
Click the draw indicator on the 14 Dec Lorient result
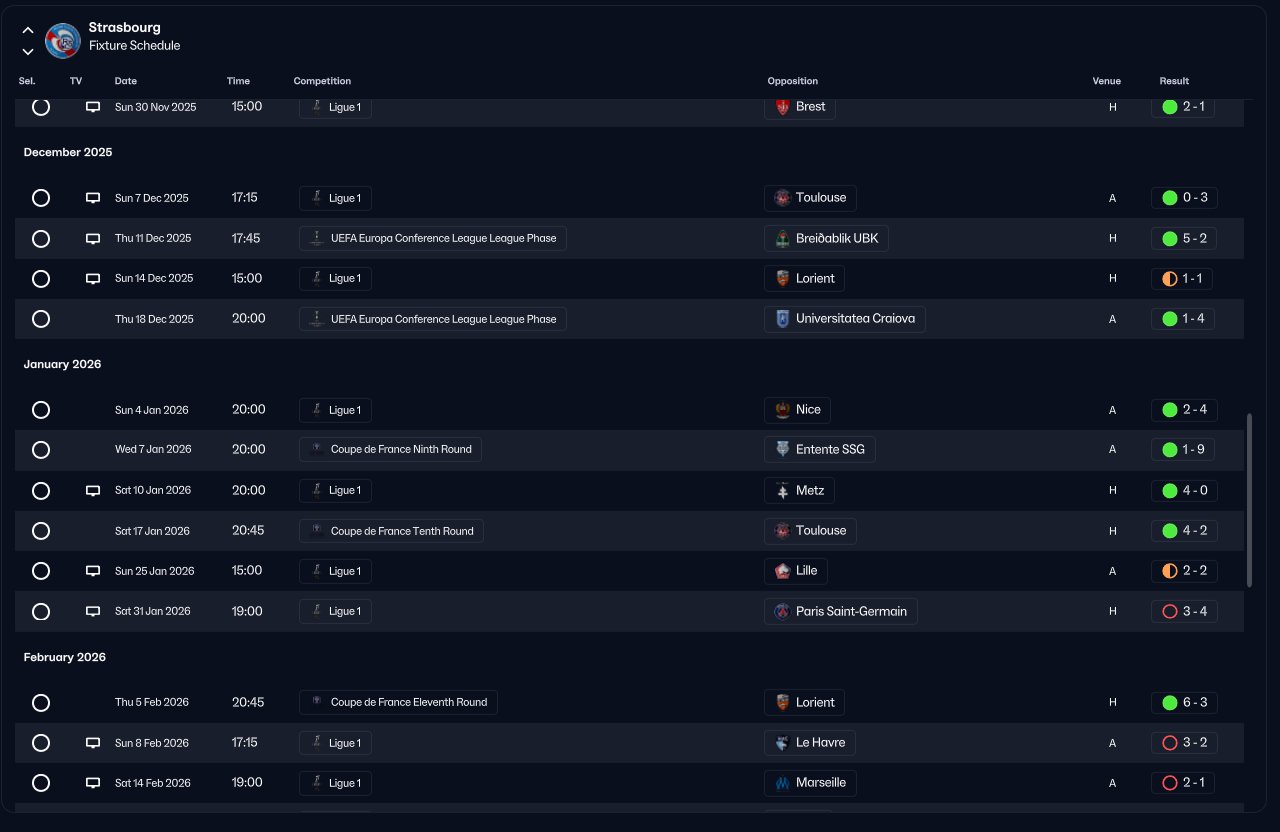1170,279
